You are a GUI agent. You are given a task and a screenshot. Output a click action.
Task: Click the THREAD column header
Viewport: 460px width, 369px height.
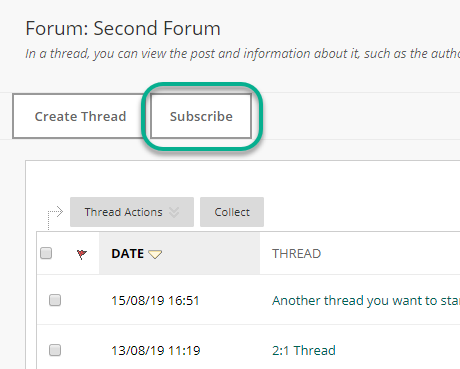(x=296, y=254)
